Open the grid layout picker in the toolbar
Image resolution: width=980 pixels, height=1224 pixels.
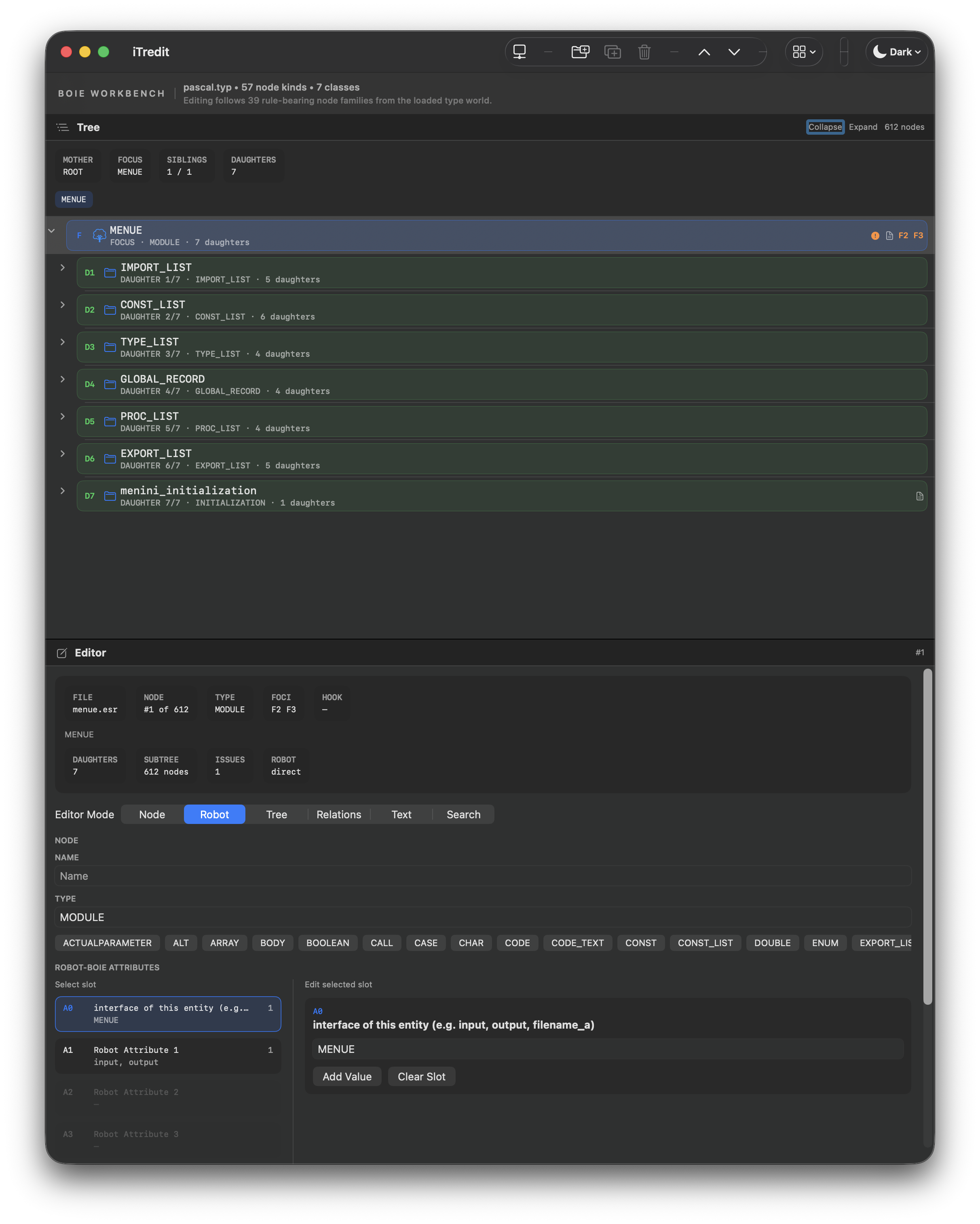tap(803, 52)
